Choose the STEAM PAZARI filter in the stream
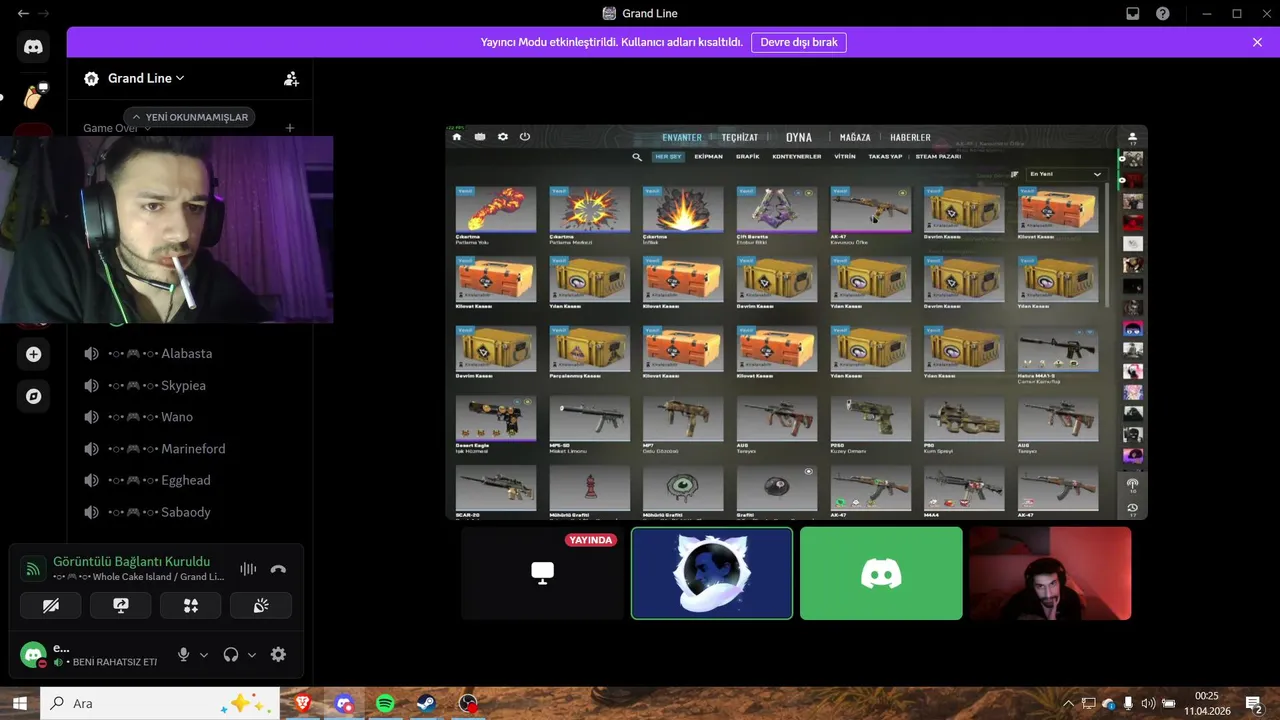 pos(938,157)
